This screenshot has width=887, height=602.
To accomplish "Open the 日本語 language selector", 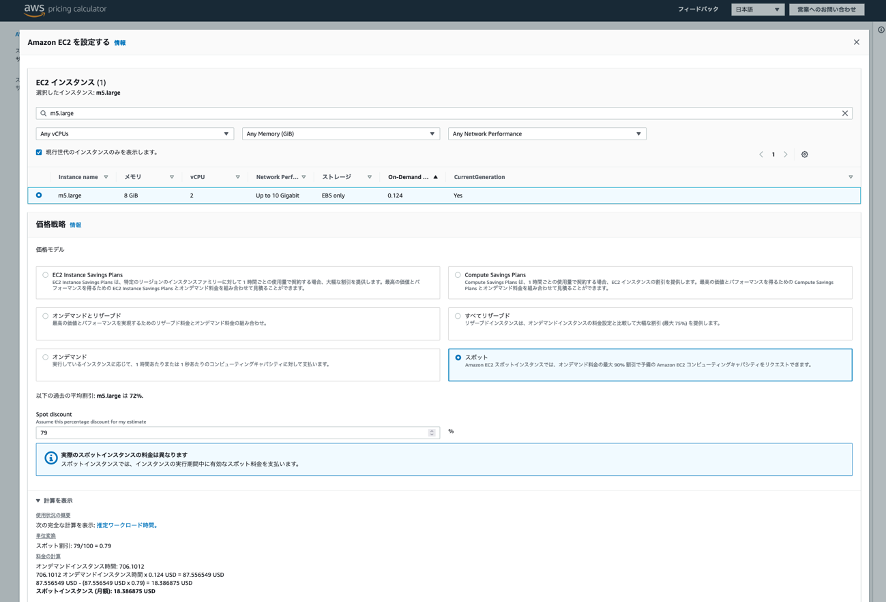I will pyautogui.click(x=757, y=10).
